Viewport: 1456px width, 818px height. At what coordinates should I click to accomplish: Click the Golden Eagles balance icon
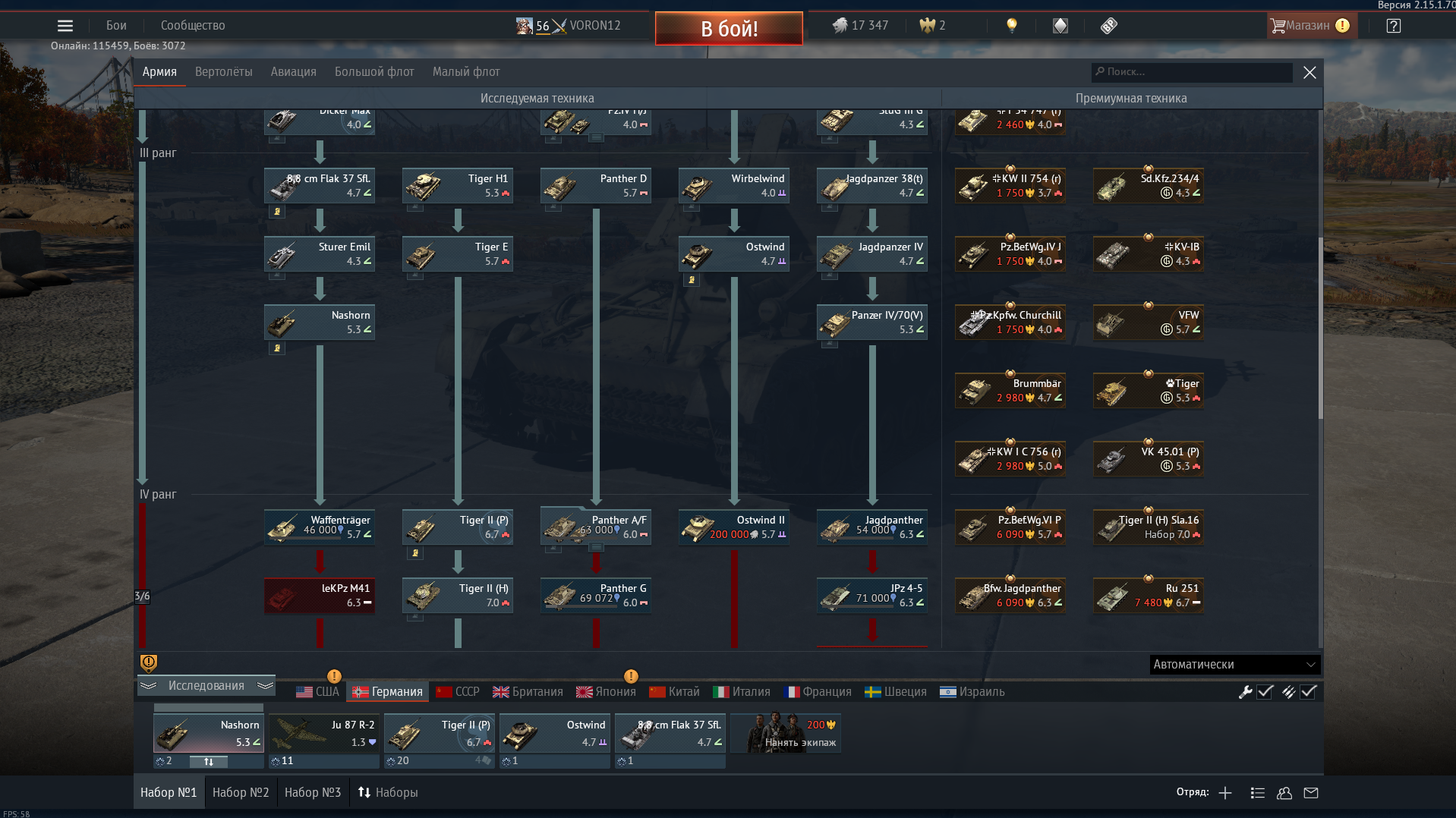927,26
